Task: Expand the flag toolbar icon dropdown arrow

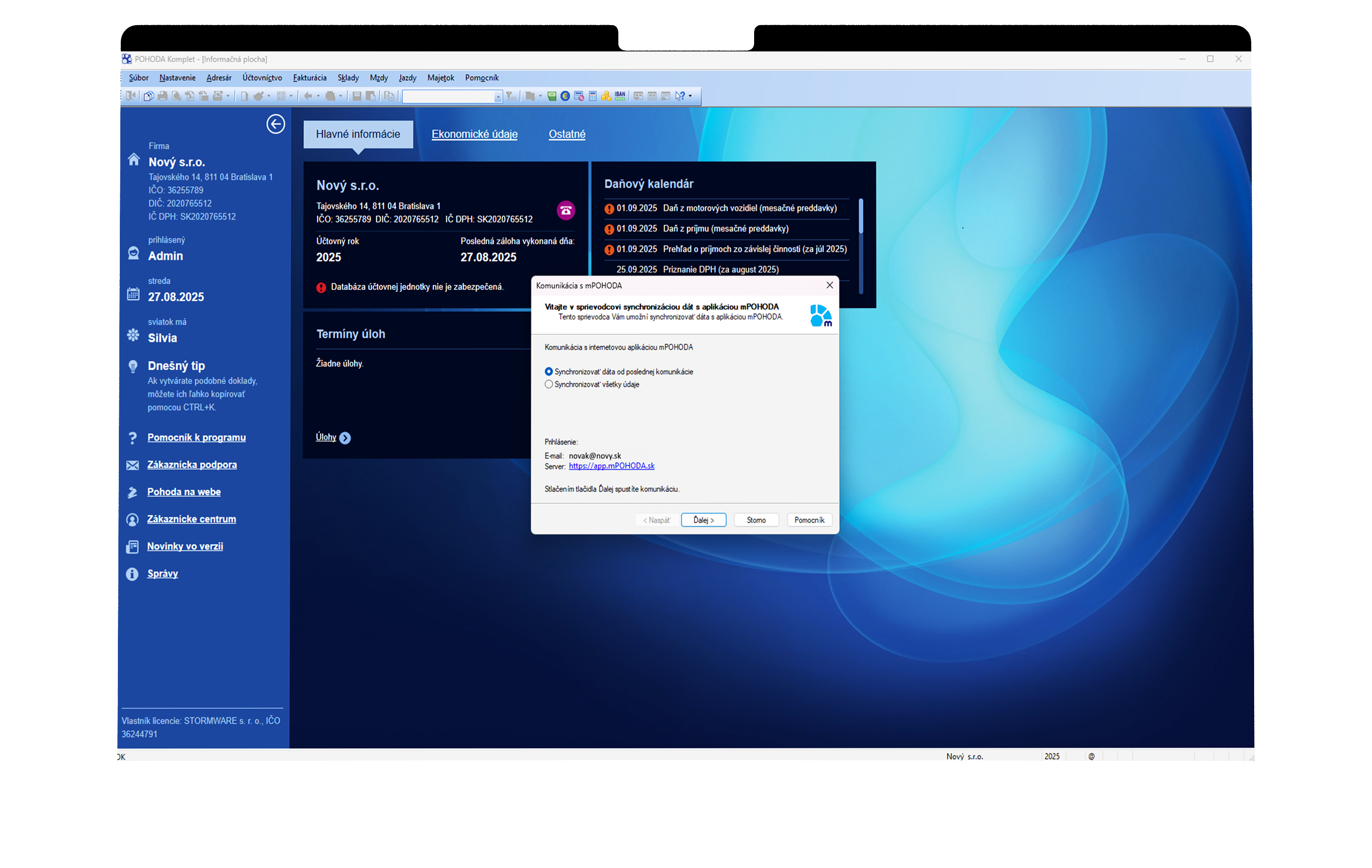Action: point(540,96)
